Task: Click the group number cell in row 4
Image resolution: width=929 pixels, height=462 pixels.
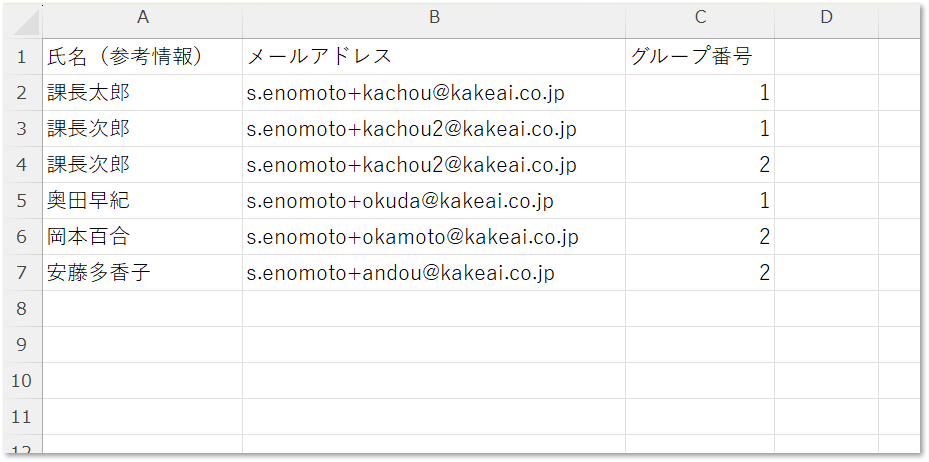Action: (x=700, y=165)
